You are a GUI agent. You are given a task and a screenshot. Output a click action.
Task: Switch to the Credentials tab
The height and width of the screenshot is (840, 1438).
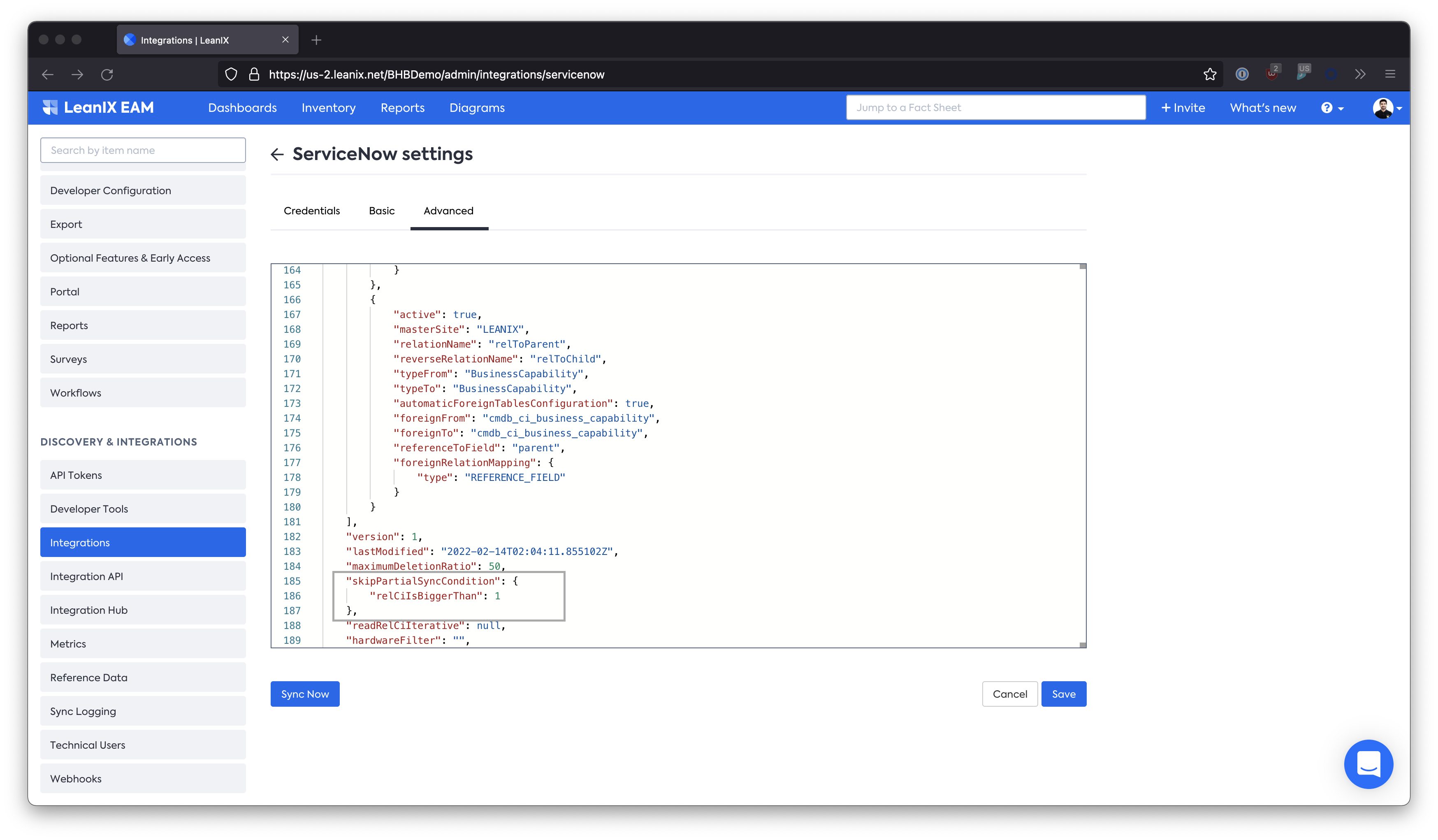pyautogui.click(x=311, y=211)
